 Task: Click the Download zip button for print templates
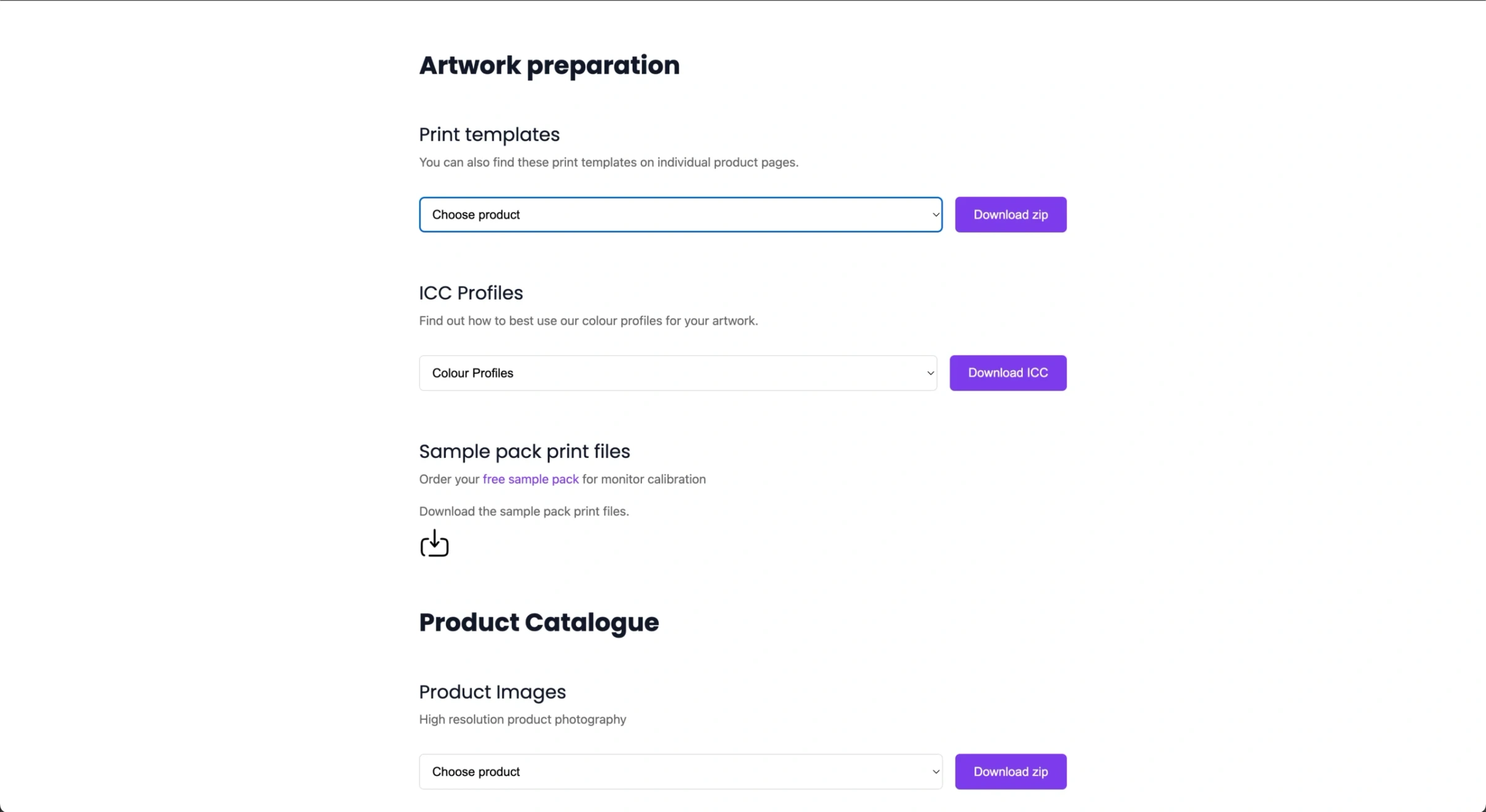[x=1010, y=214]
